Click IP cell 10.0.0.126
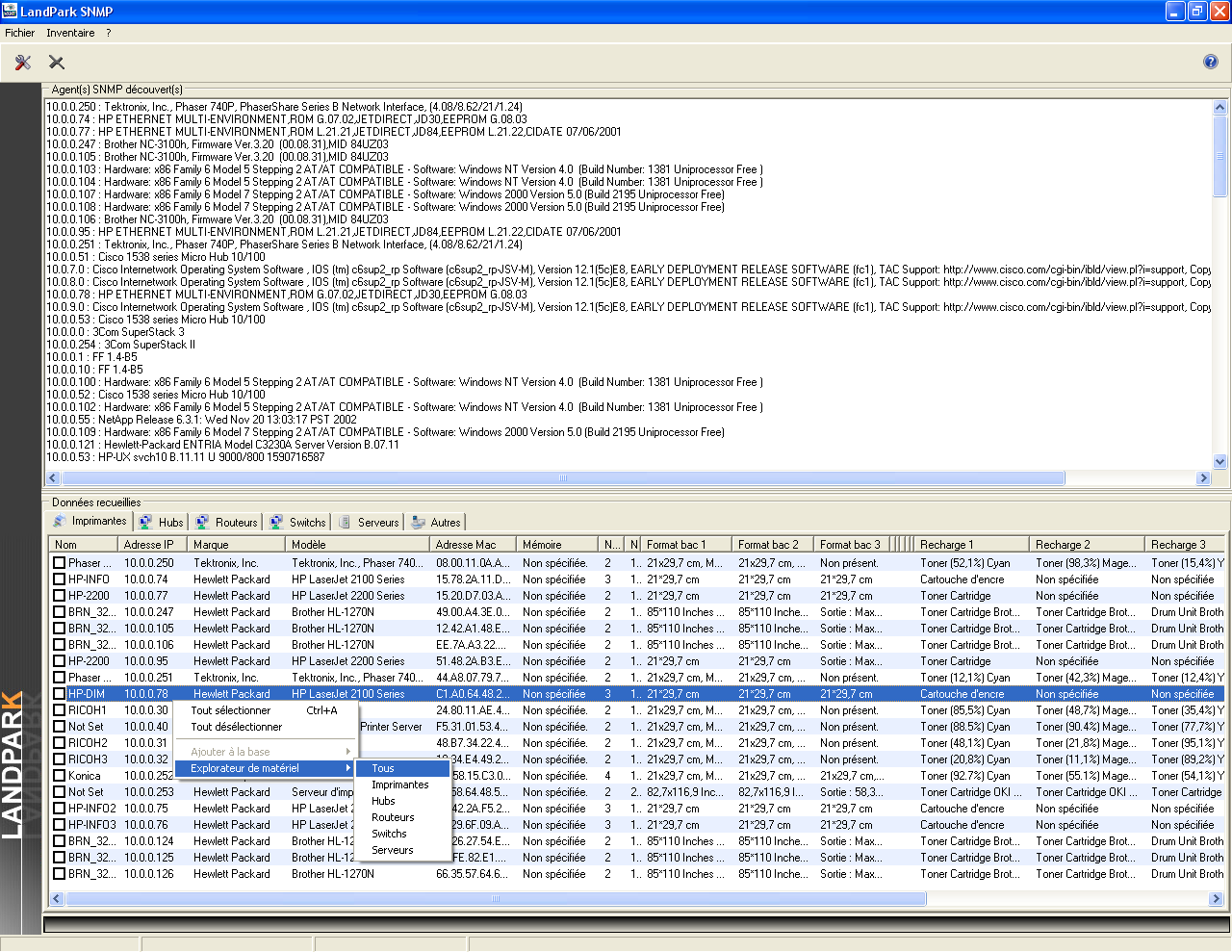1232x952 pixels. [x=149, y=874]
